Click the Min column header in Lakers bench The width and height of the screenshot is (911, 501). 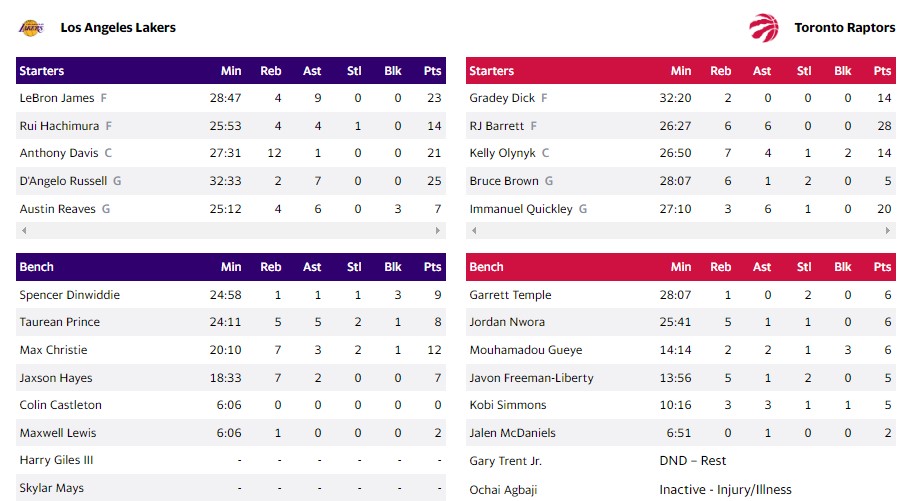(x=231, y=267)
